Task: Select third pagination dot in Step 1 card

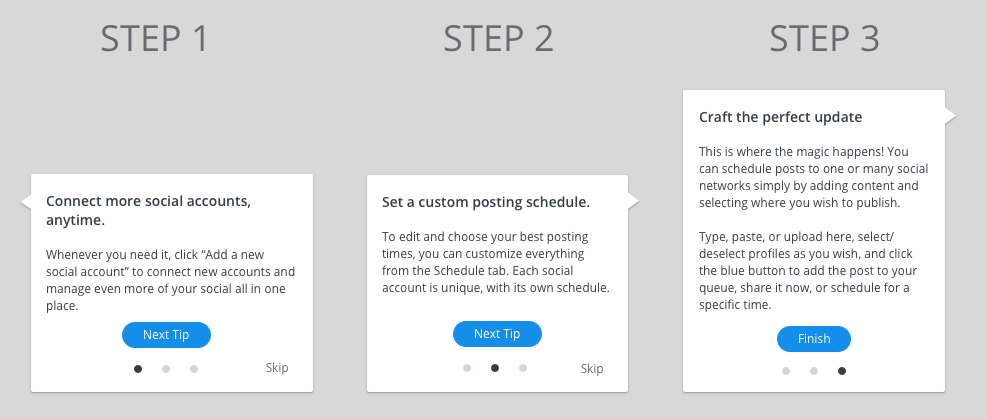Action: (194, 369)
